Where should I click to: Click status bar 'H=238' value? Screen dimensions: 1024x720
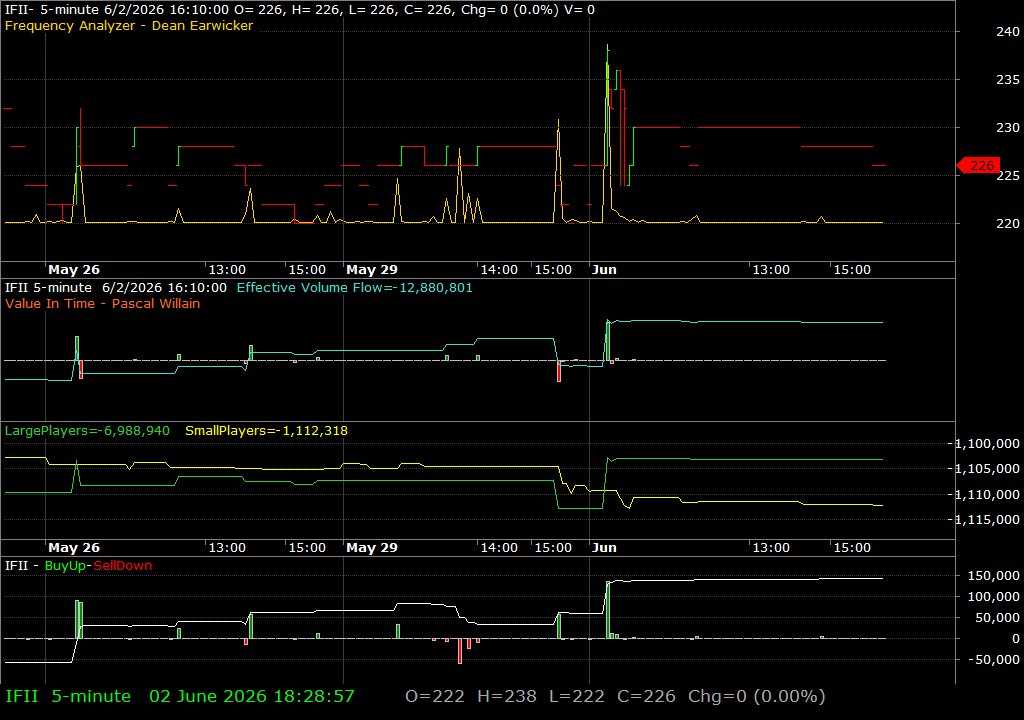[507, 696]
